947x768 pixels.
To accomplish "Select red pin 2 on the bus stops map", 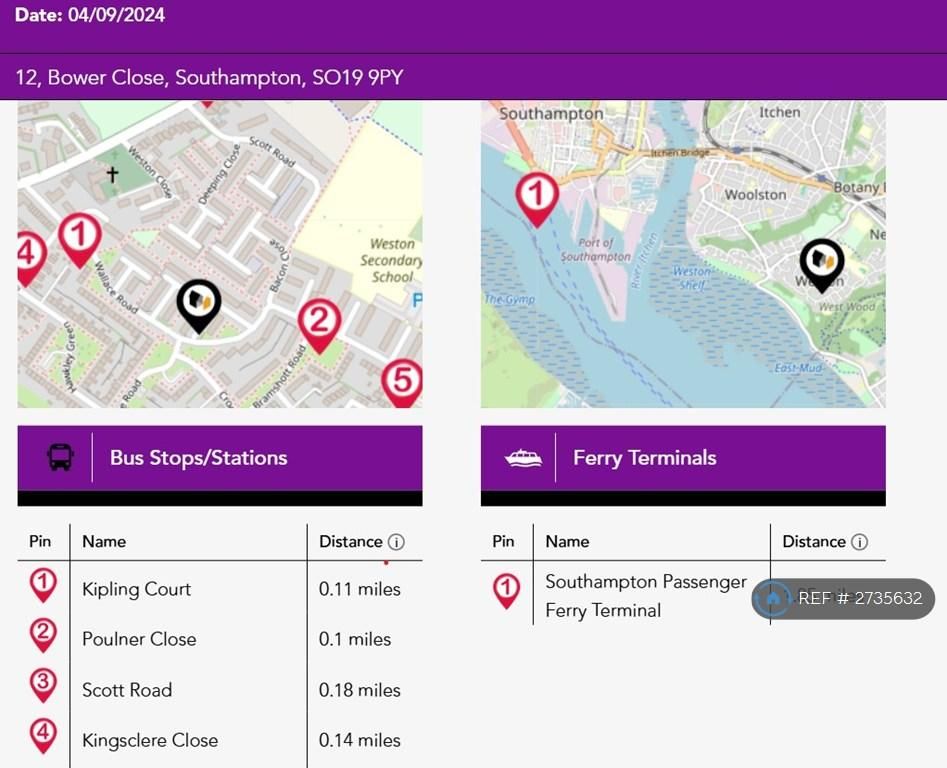I will pyautogui.click(x=319, y=323).
